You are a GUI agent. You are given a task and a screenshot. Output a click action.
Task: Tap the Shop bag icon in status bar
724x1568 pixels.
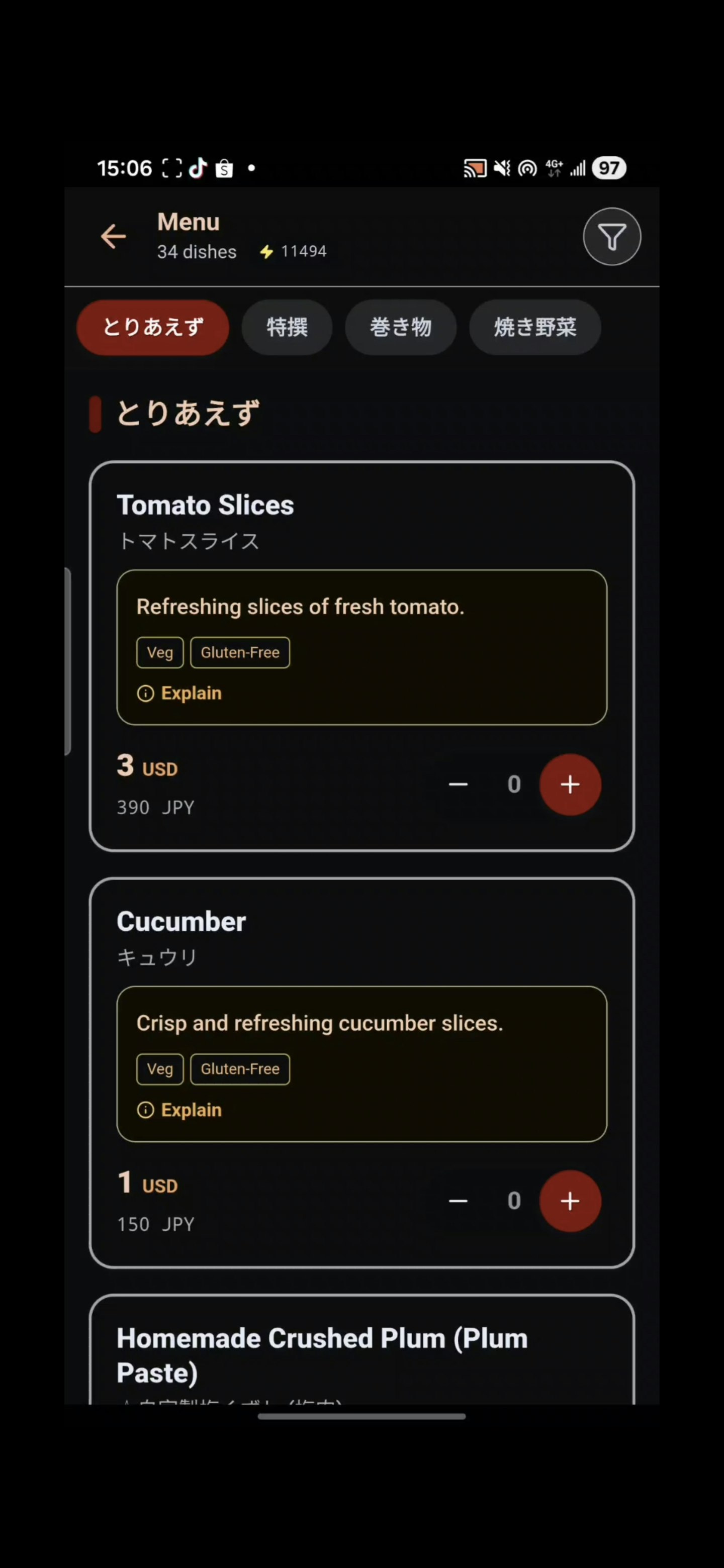click(x=223, y=168)
